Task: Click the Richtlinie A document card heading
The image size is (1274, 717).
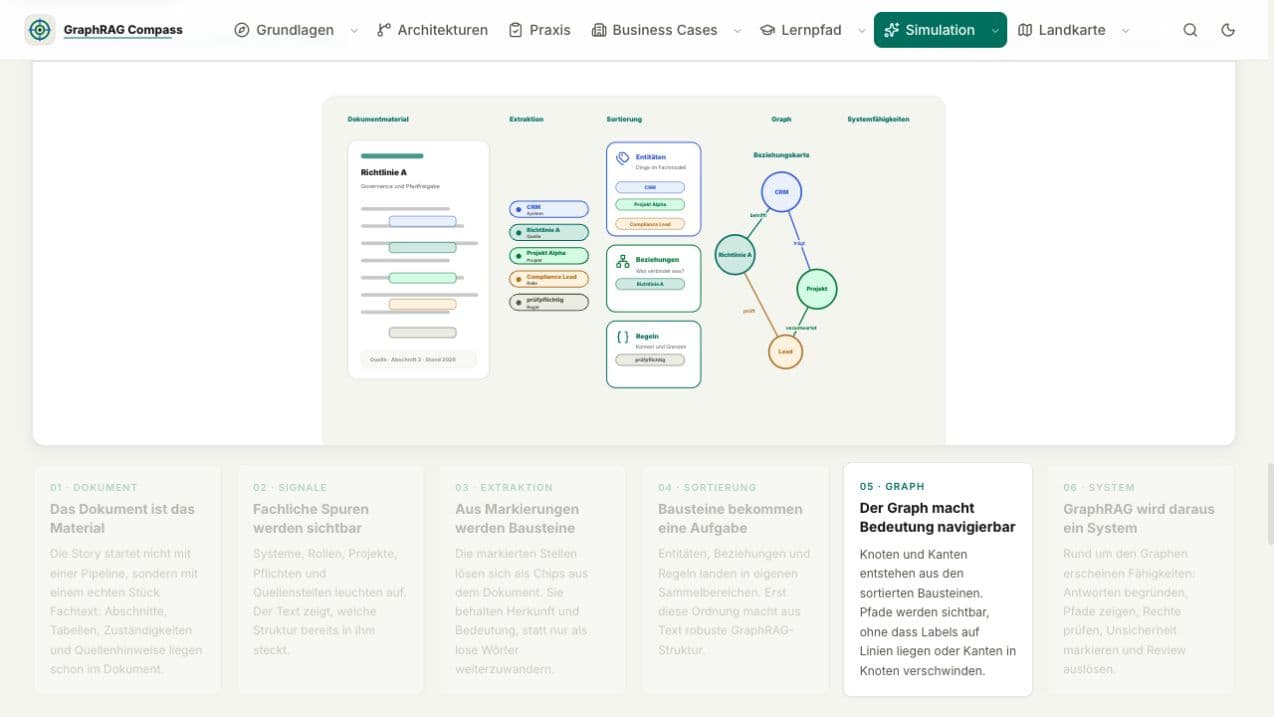Action: click(x=384, y=172)
